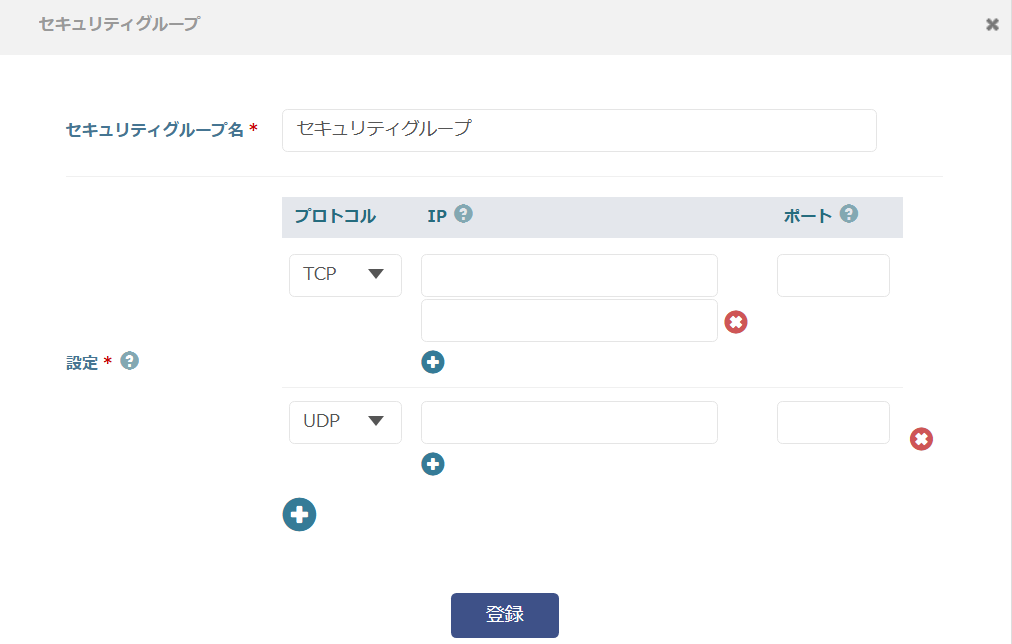Image resolution: width=1012 pixels, height=644 pixels.
Task: Close the セキュリティグループ dialog
Action: tap(992, 25)
